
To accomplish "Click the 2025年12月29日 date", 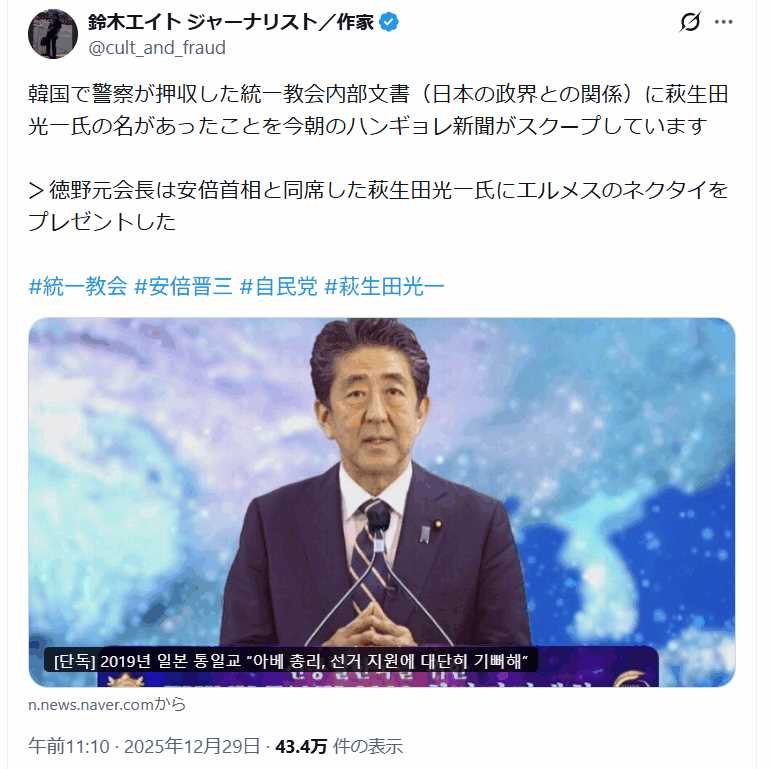I will pos(192,746).
